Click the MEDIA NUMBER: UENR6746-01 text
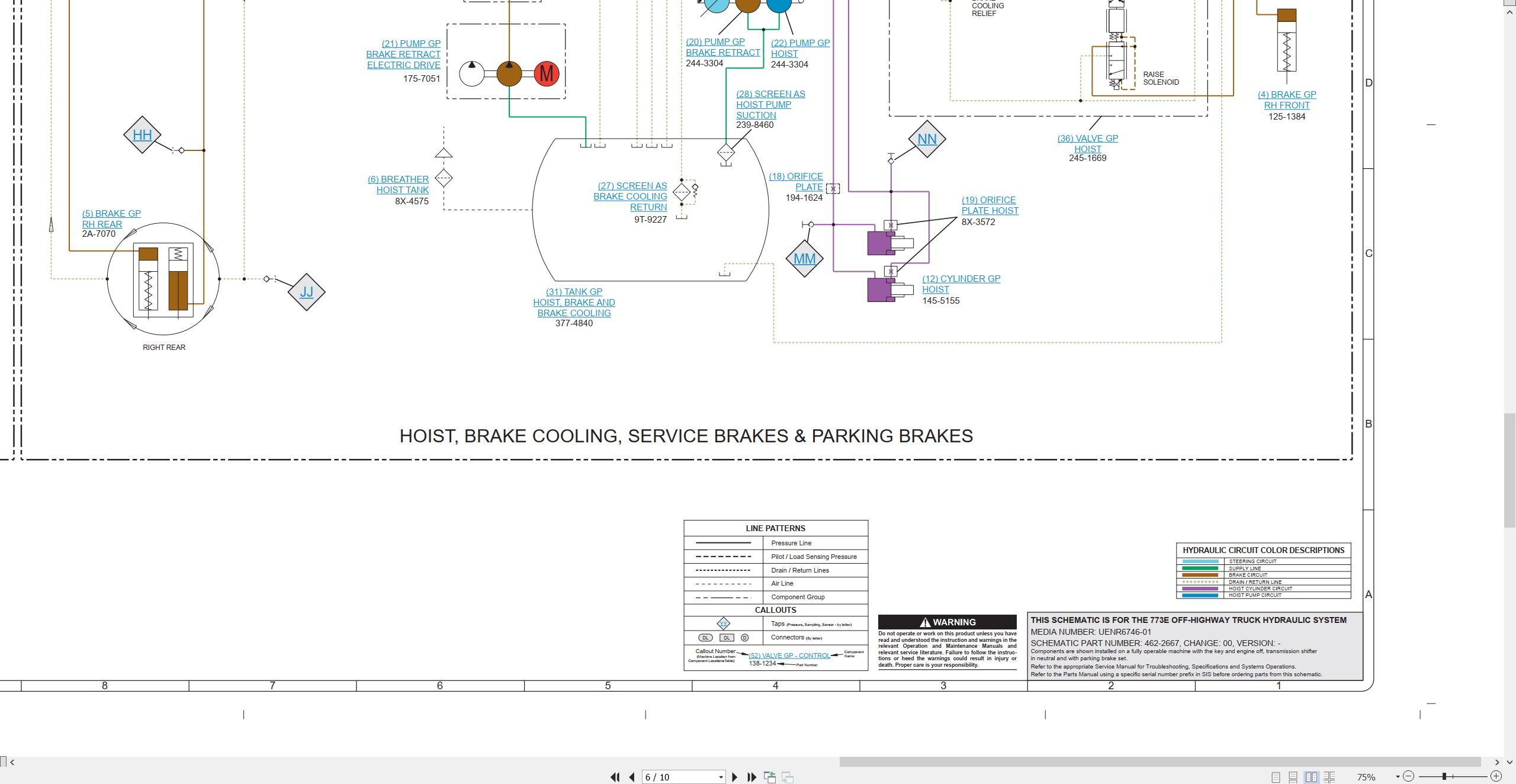Image resolution: width=1516 pixels, height=784 pixels. (1091, 632)
